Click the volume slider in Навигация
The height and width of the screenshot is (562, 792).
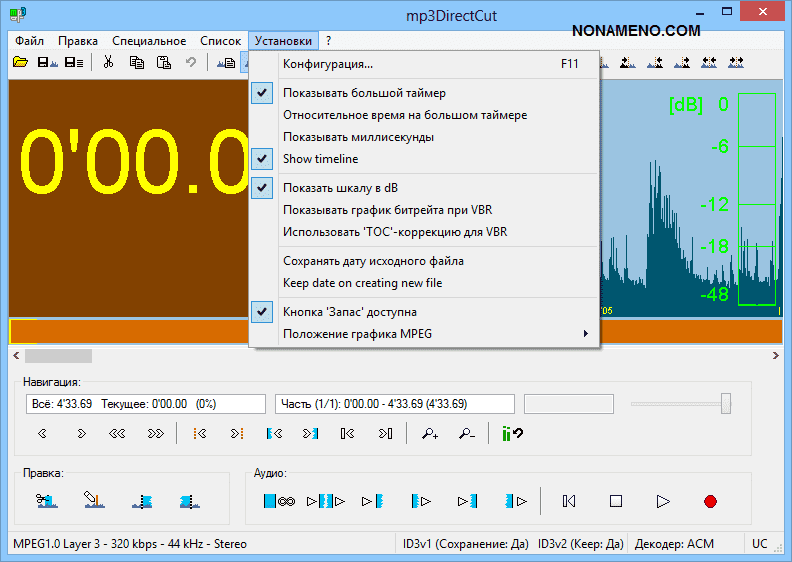(x=680, y=403)
